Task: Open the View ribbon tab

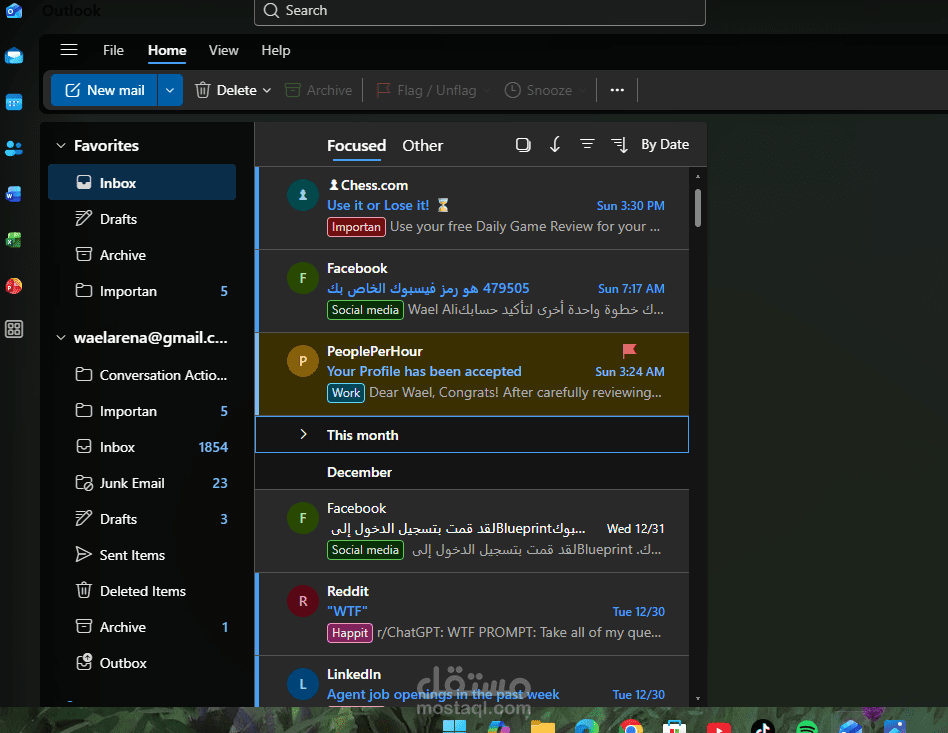Action: 223,50
